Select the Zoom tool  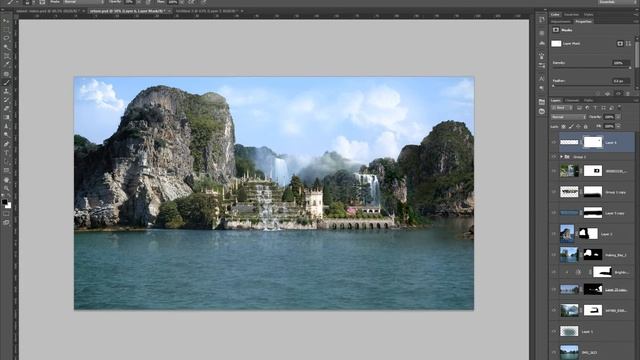coord(6,188)
